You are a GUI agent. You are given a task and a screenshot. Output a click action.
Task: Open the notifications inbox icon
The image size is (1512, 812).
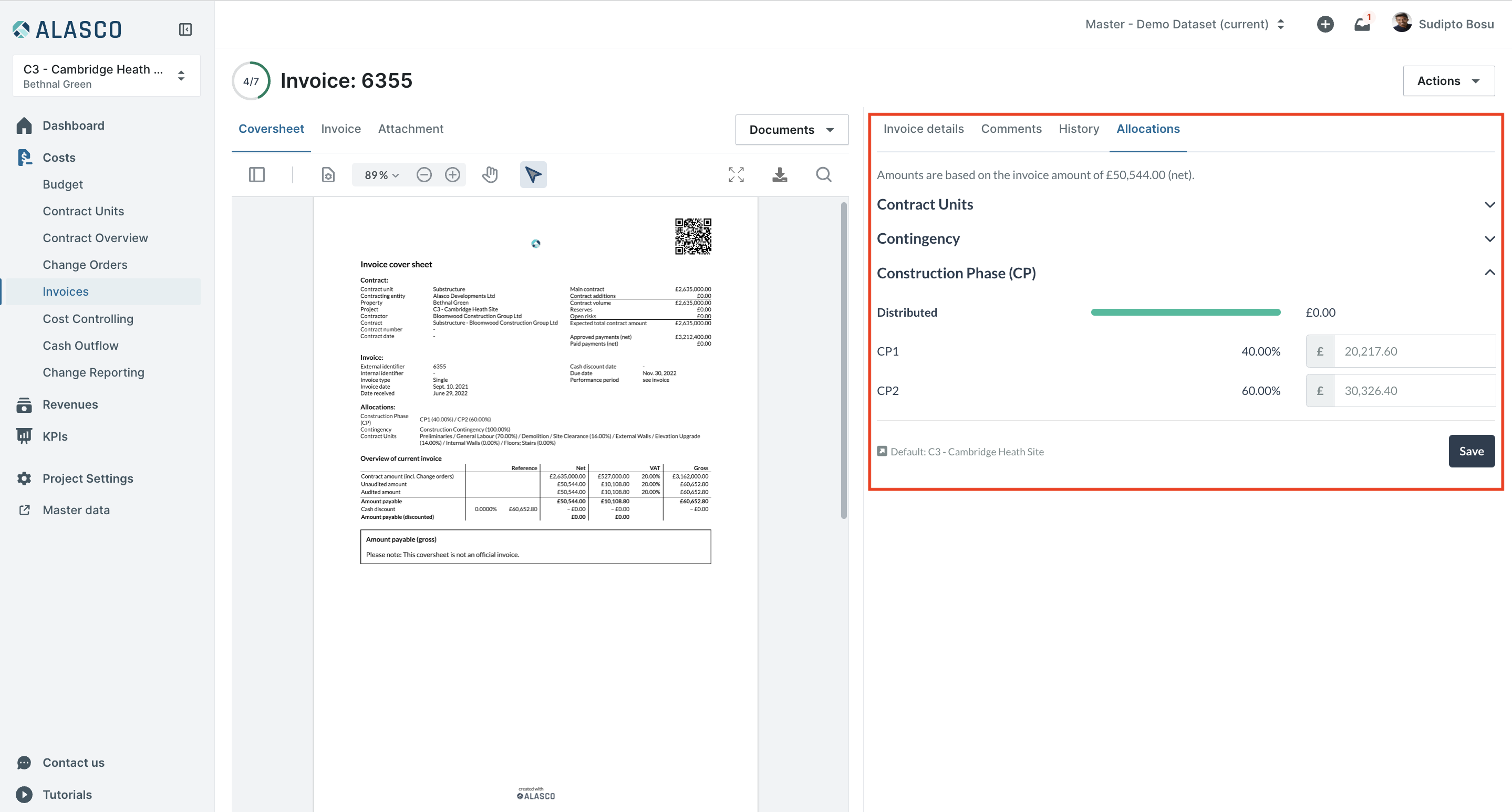pyautogui.click(x=1362, y=25)
